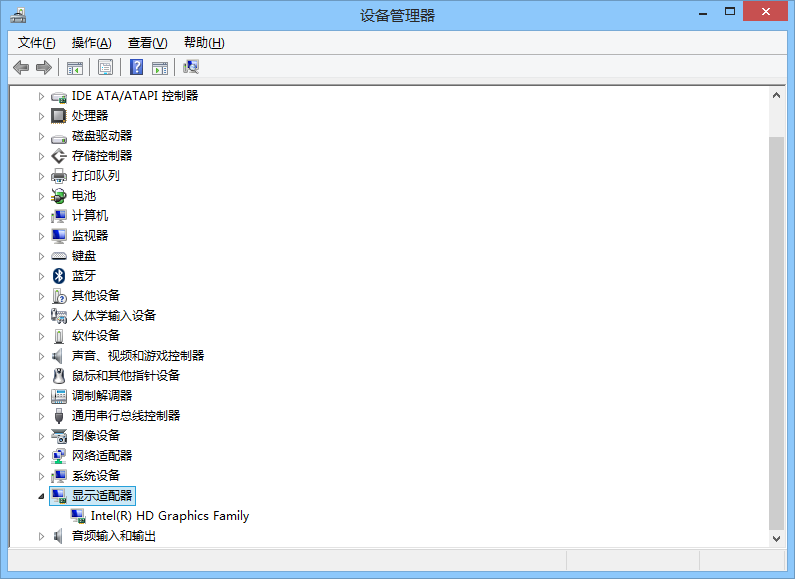Close the 设备管理器 window
The image size is (795, 579).
click(x=766, y=11)
